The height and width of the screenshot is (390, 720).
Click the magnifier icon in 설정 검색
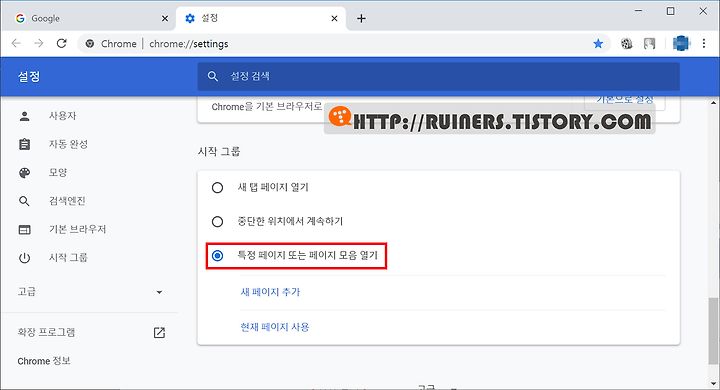(x=213, y=76)
